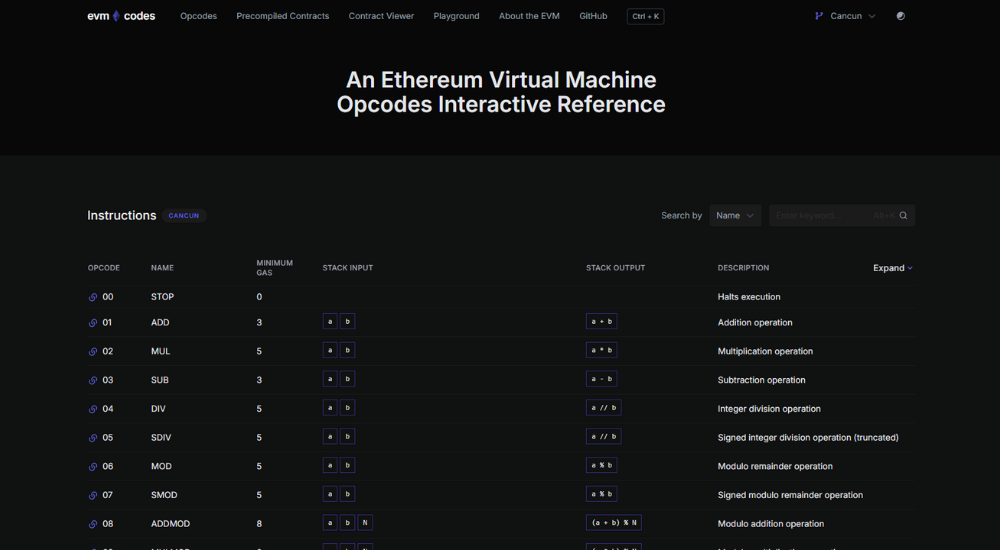Click the Instructions heading
The width and height of the screenshot is (1000, 550).
coord(122,216)
